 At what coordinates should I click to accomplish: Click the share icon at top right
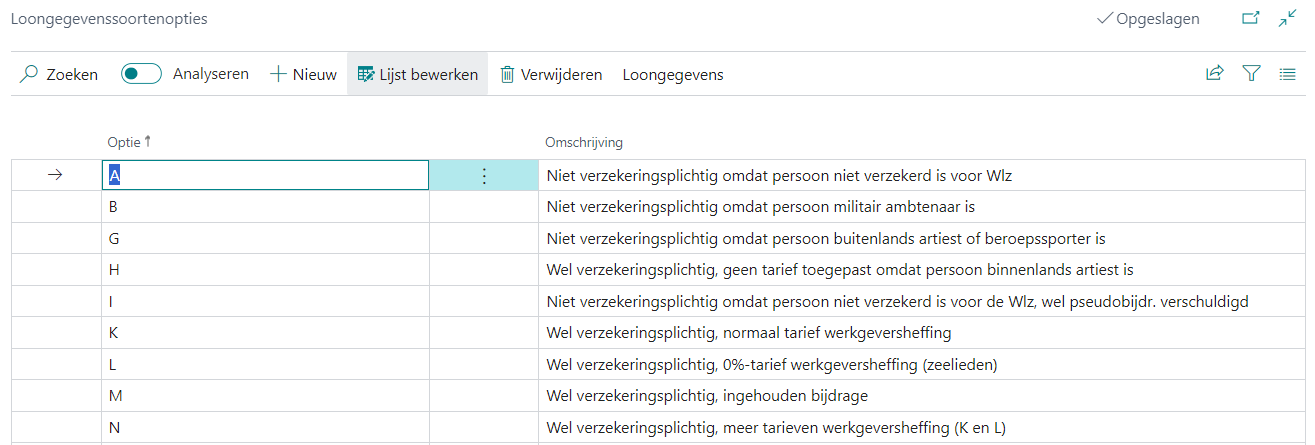point(1214,73)
